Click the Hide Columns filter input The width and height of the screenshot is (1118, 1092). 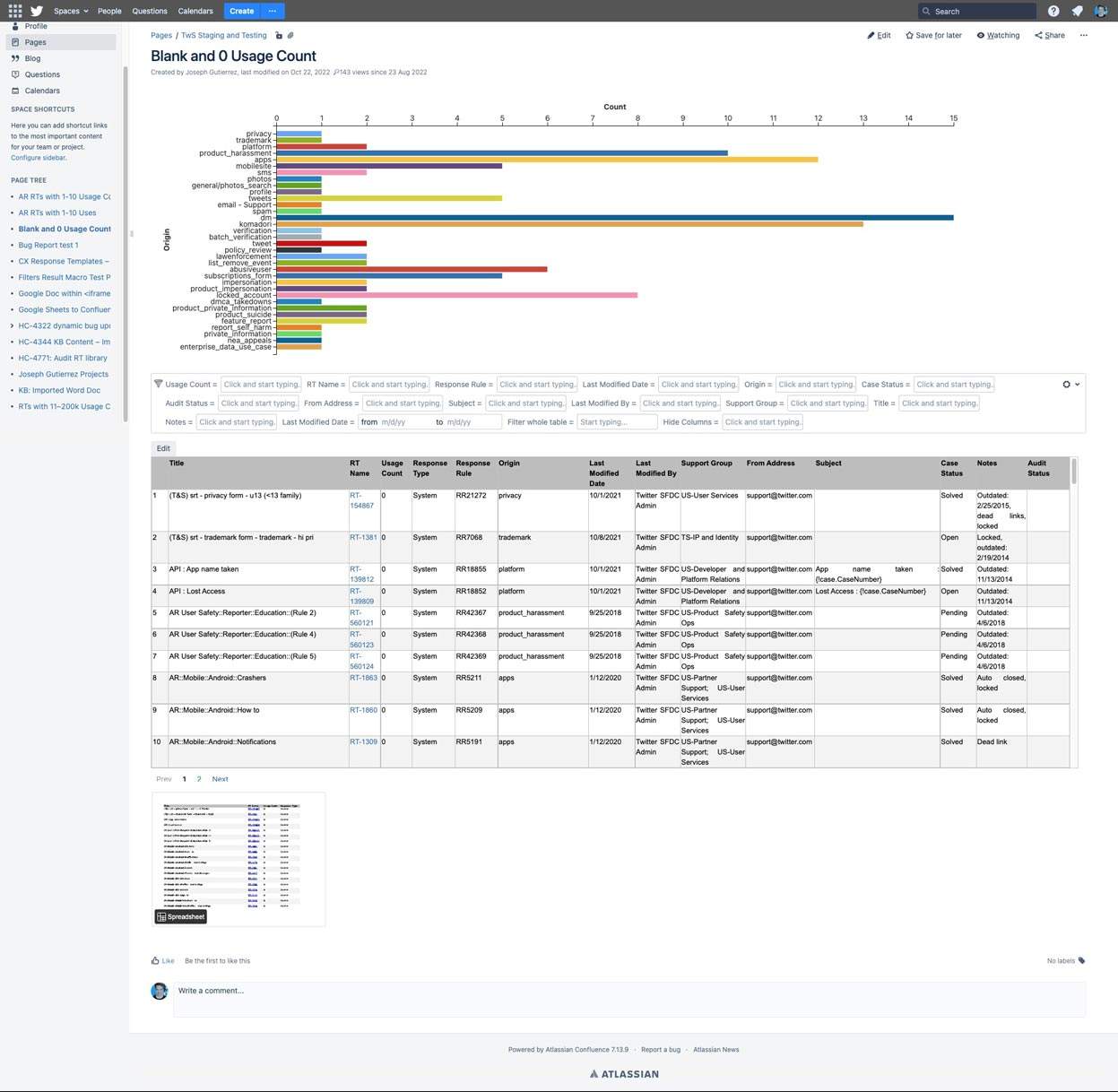(762, 422)
